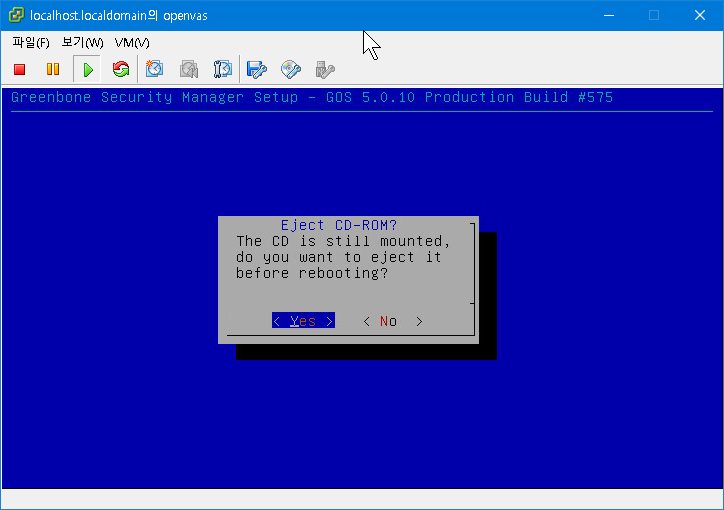This screenshot has height=510, width=724.
Task: Open the 보기(W) menu
Action: pyautogui.click(x=83, y=43)
